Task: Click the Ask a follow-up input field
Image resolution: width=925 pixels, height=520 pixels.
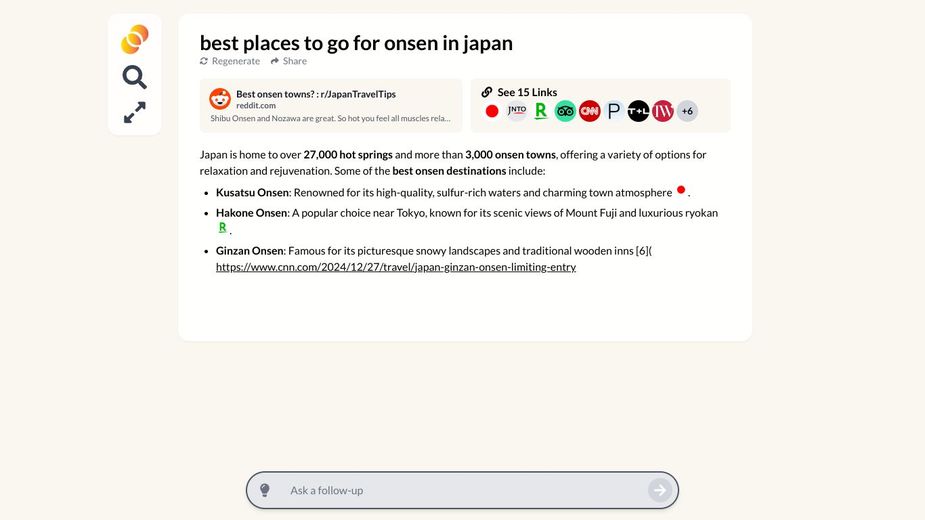Action: coord(460,490)
